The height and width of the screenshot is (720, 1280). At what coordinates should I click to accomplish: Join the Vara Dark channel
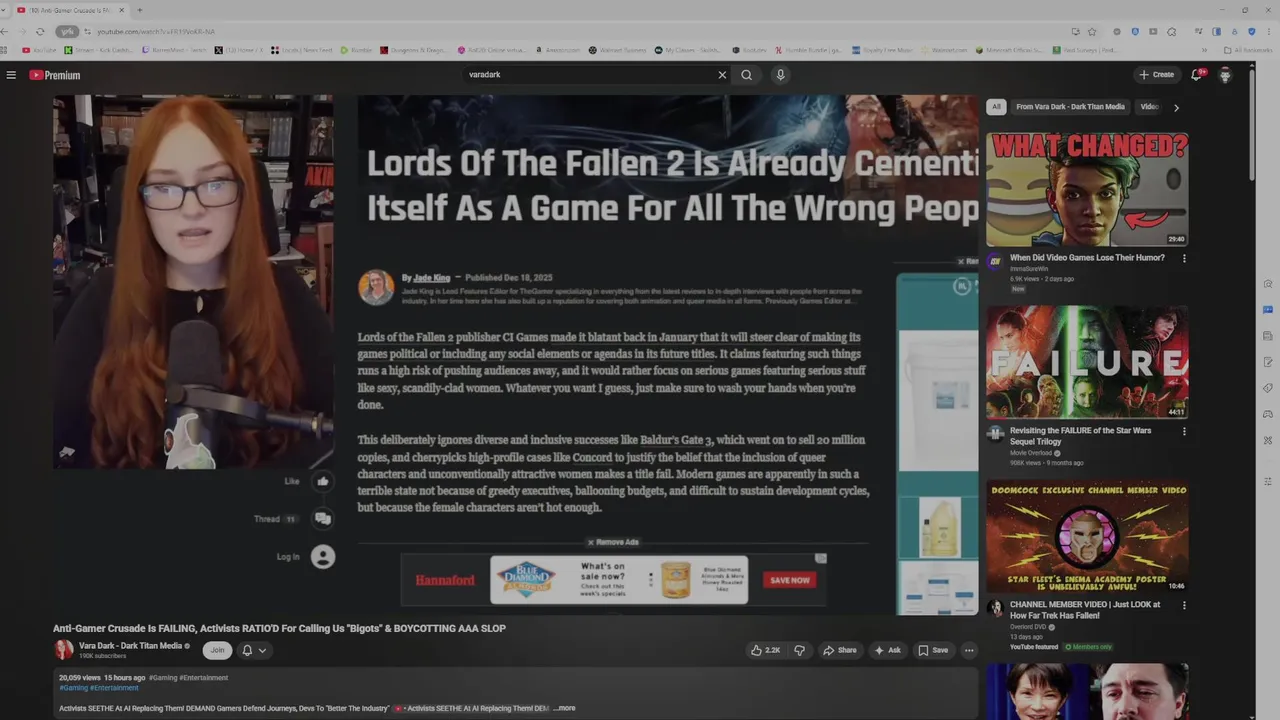tap(217, 650)
